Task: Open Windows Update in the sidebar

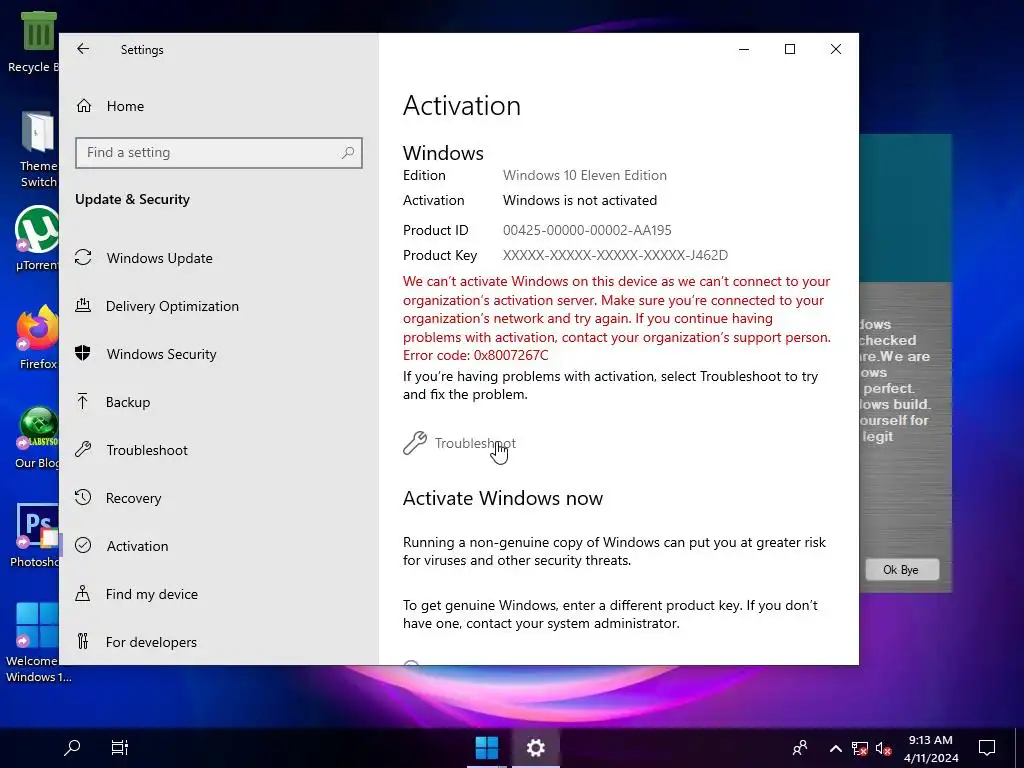Action: click(159, 258)
